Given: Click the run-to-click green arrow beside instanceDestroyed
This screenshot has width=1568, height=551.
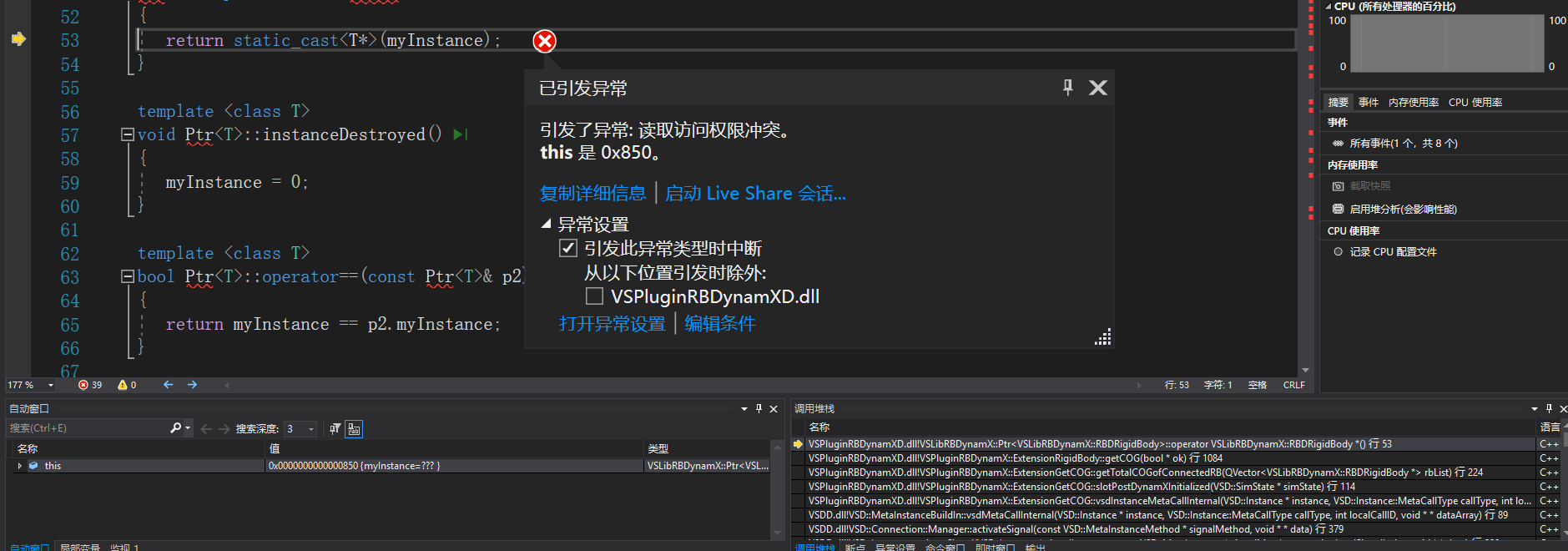Looking at the screenshot, I should 460,134.
